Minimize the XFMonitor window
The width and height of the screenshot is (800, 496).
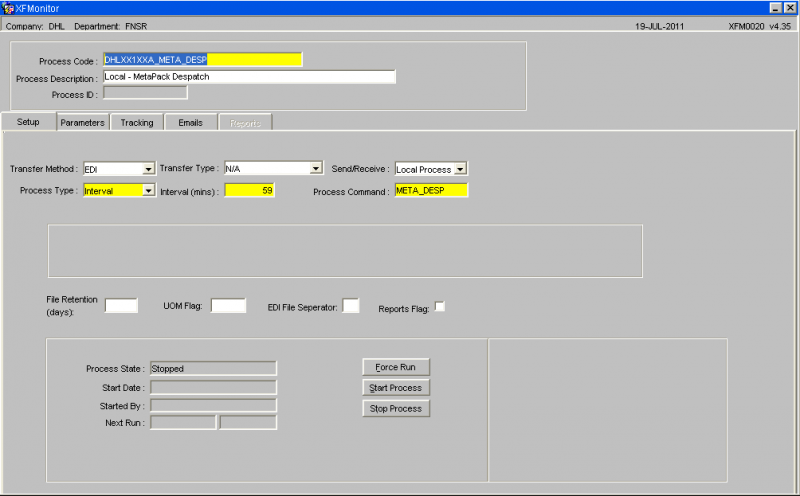776,8
